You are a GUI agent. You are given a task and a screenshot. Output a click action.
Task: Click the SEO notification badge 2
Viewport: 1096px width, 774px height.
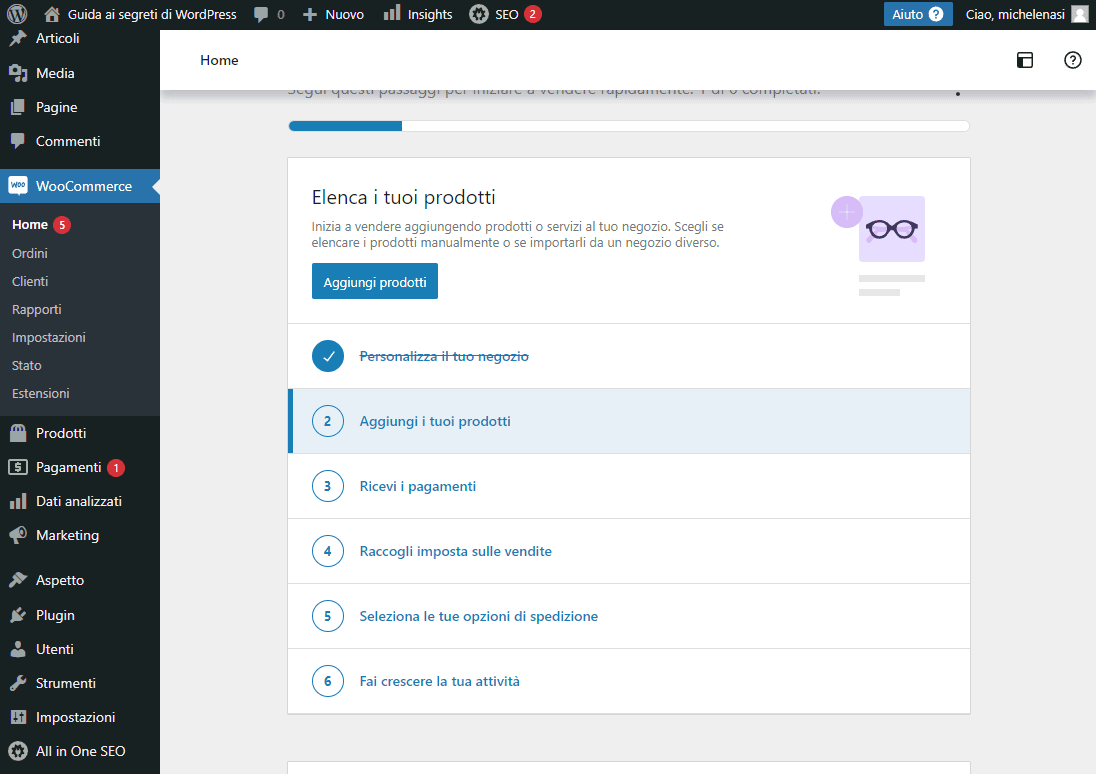point(533,14)
